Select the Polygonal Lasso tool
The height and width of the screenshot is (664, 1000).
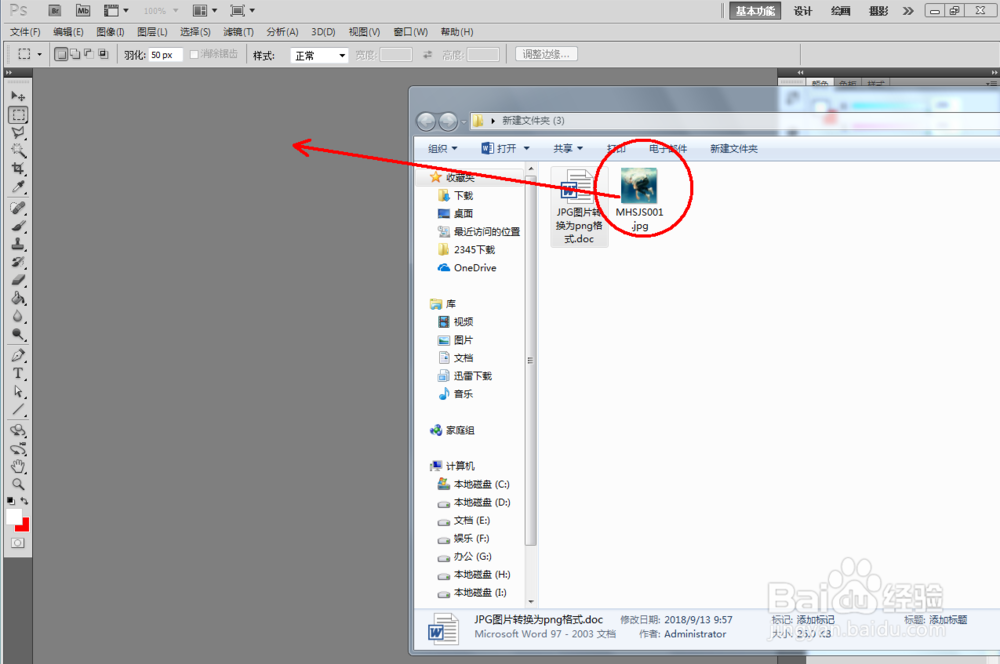[x=18, y=133]
